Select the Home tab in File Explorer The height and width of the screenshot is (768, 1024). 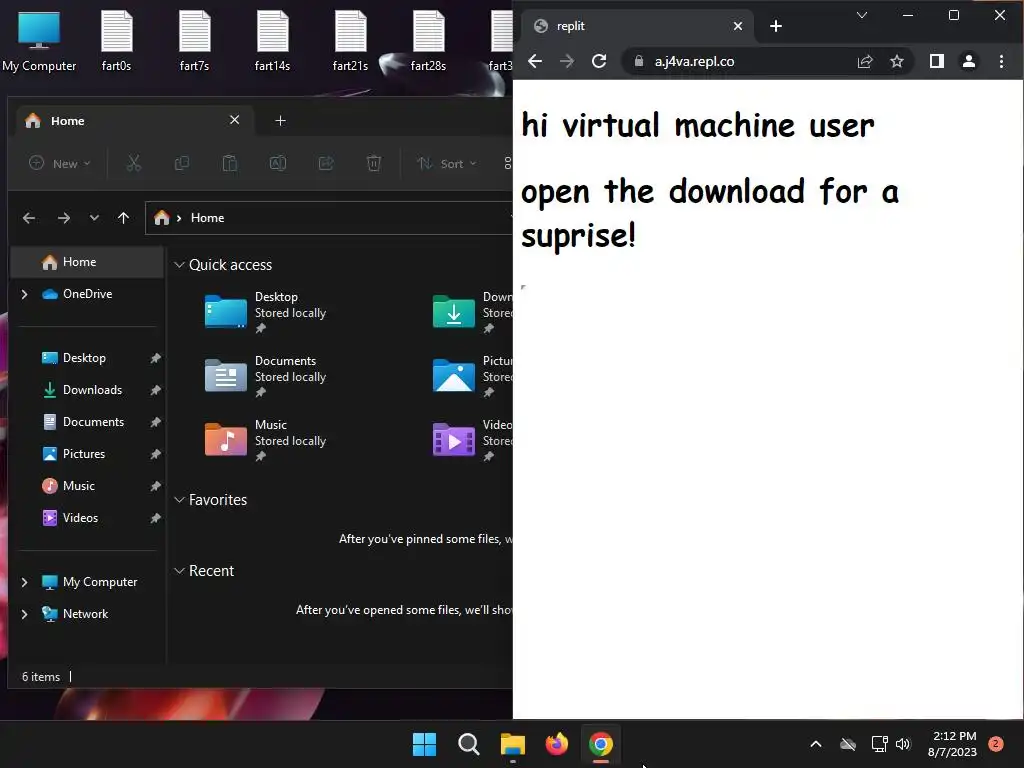tap(134, 121)
